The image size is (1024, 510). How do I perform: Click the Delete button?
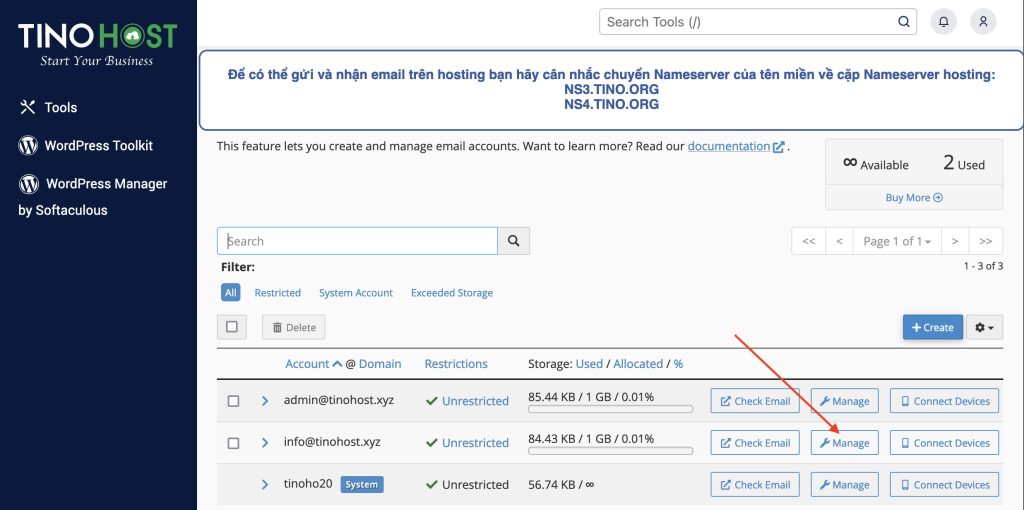click(293, 327)
